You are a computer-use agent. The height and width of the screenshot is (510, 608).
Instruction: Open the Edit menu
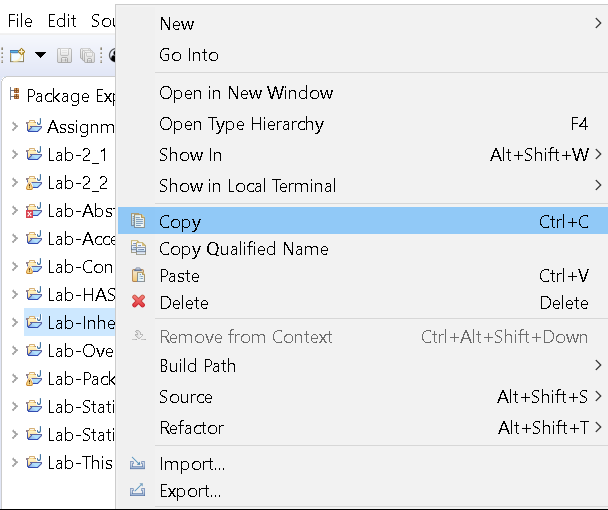tap(62, 21)
